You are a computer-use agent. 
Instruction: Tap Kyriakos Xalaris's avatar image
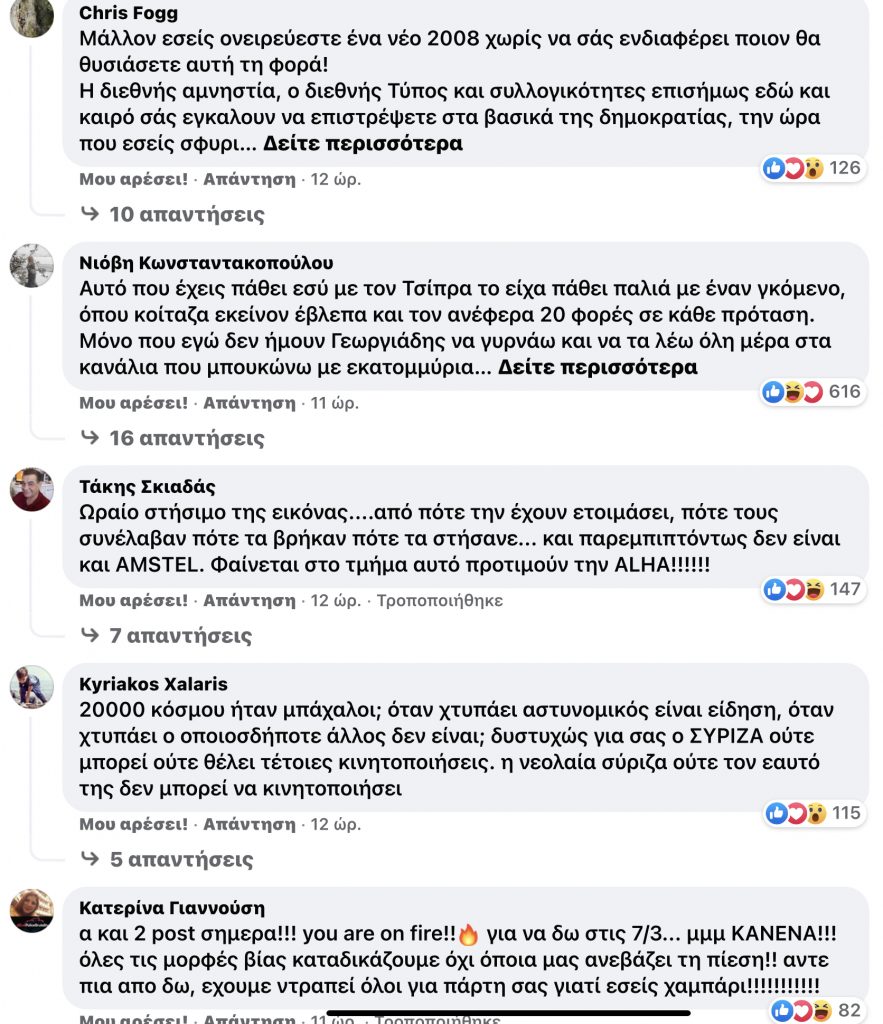(31, 687)
